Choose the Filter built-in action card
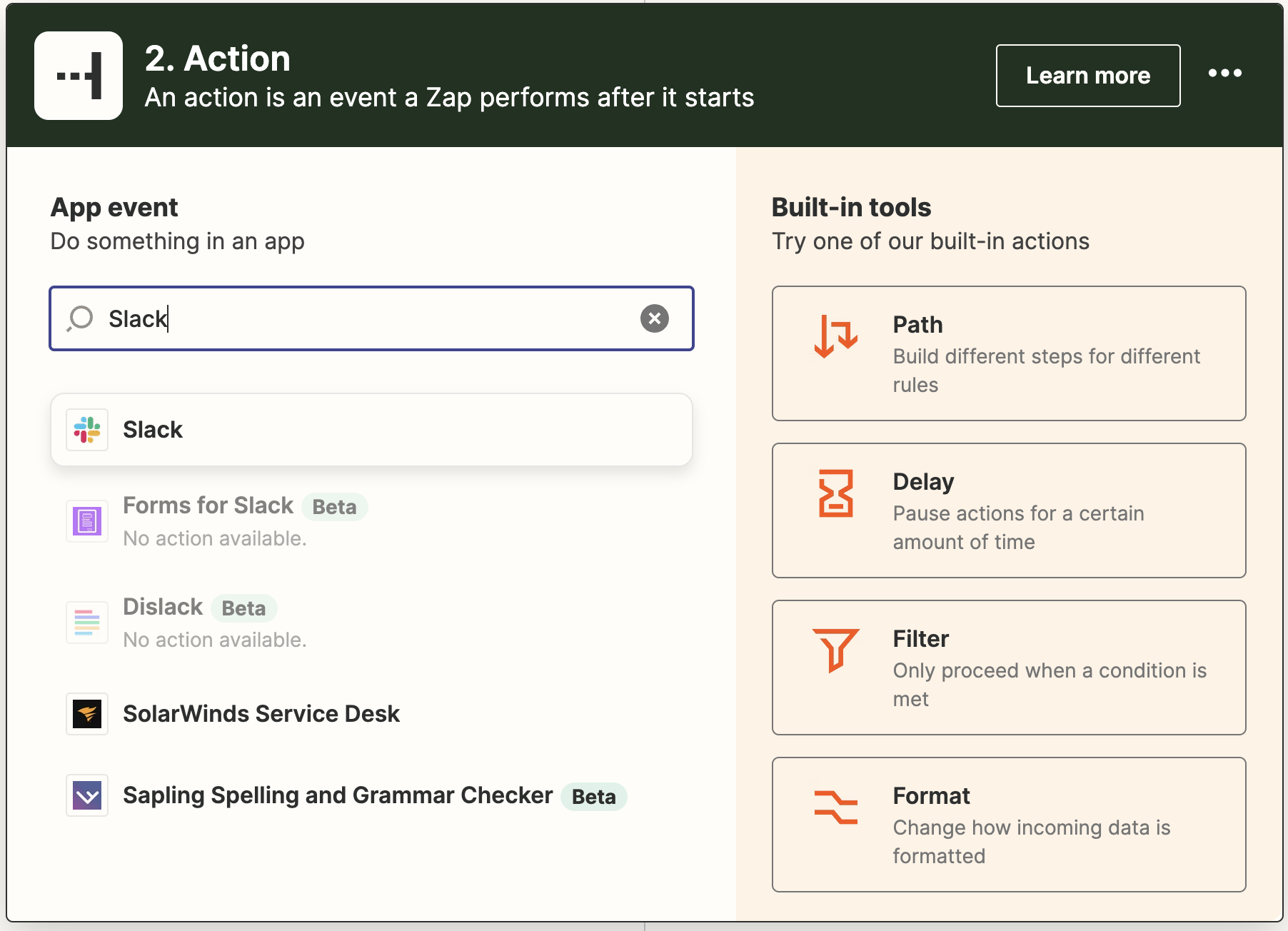Image resolution: width=1288 pixels, height=931 pixels. point(1009,668)
